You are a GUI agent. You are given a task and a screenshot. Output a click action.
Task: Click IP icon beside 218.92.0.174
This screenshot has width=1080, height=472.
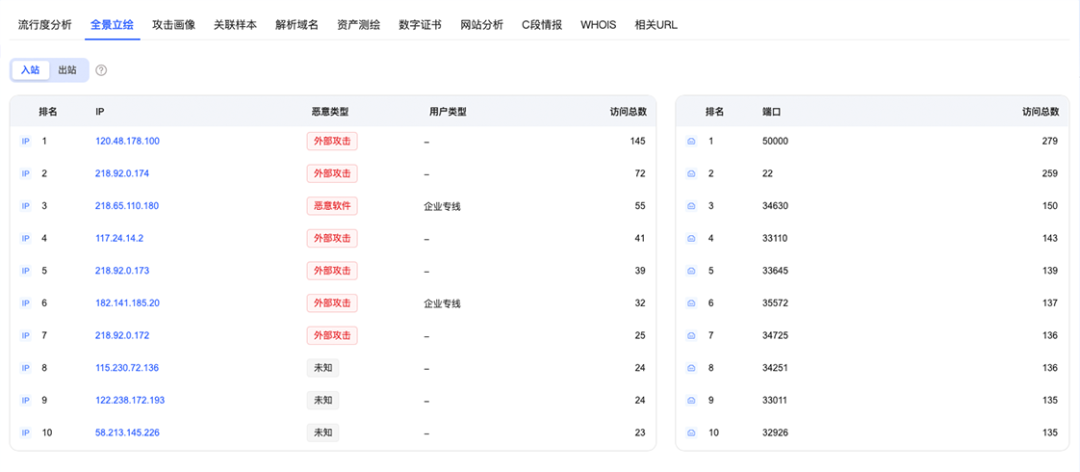click(x=25, y=174)
